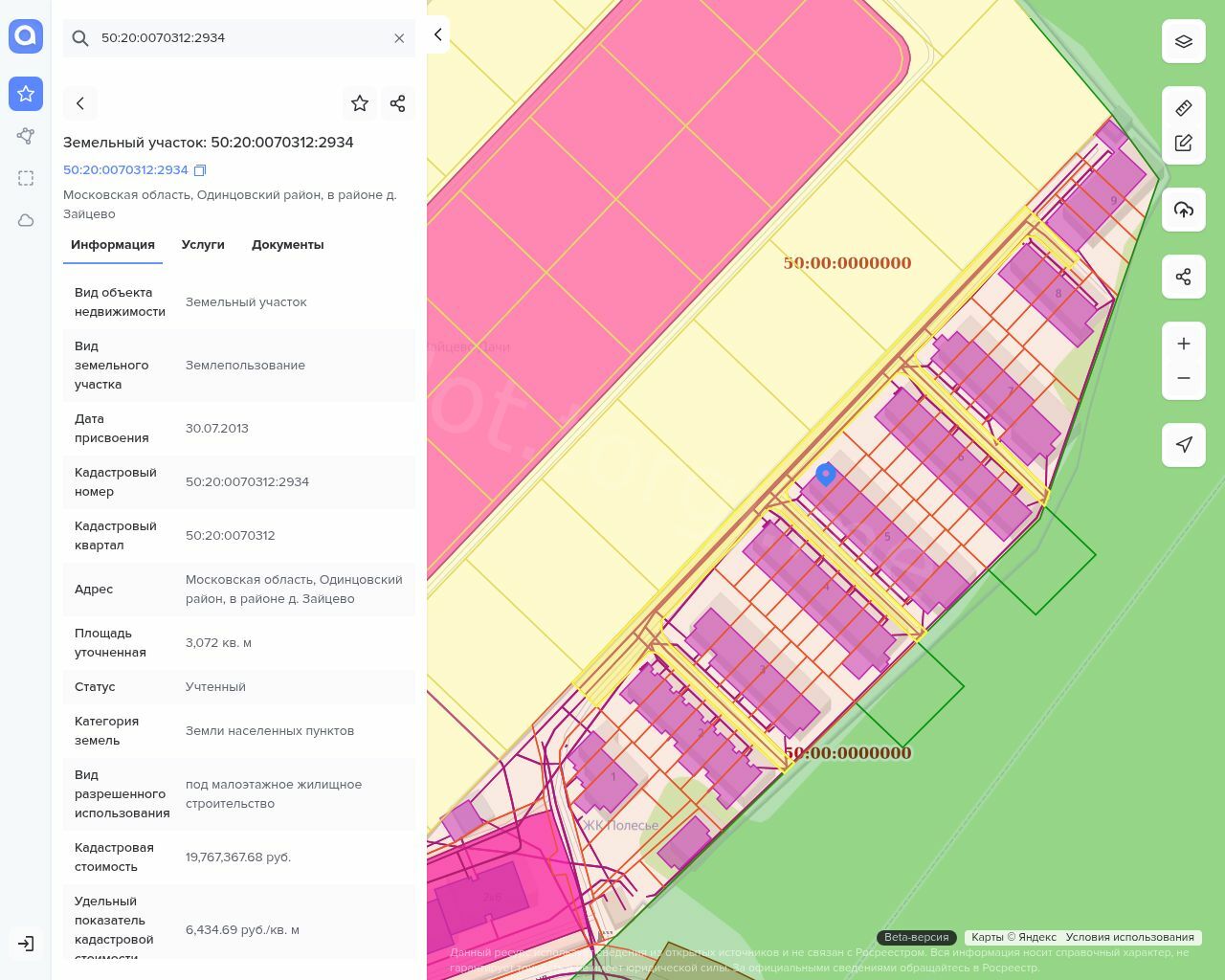Locate my position with navigation arrow

tap(1184, 445)
